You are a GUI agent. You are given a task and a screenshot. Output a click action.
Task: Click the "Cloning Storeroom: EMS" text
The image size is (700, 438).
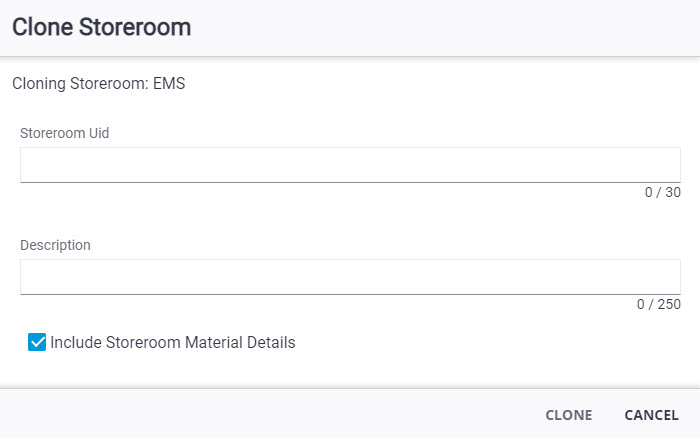(98, 84)
